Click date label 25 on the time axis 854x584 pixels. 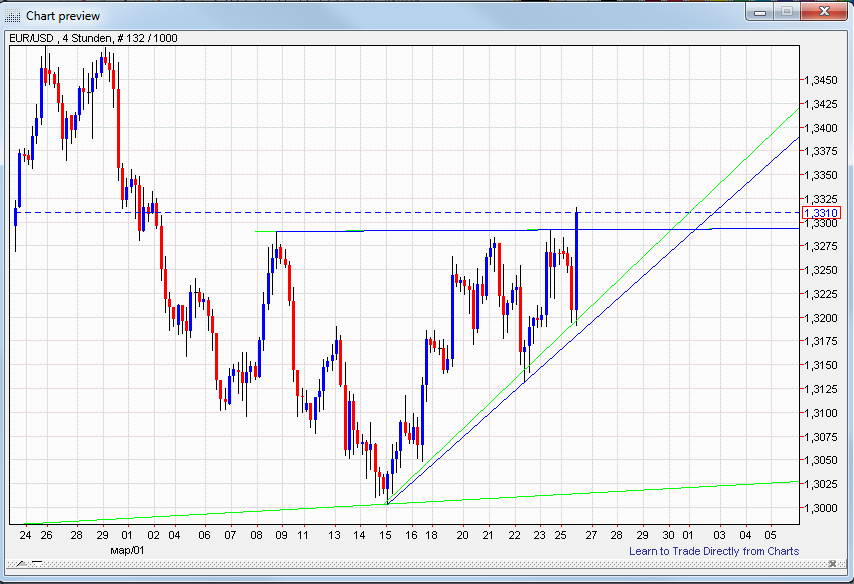click(560, 536)
